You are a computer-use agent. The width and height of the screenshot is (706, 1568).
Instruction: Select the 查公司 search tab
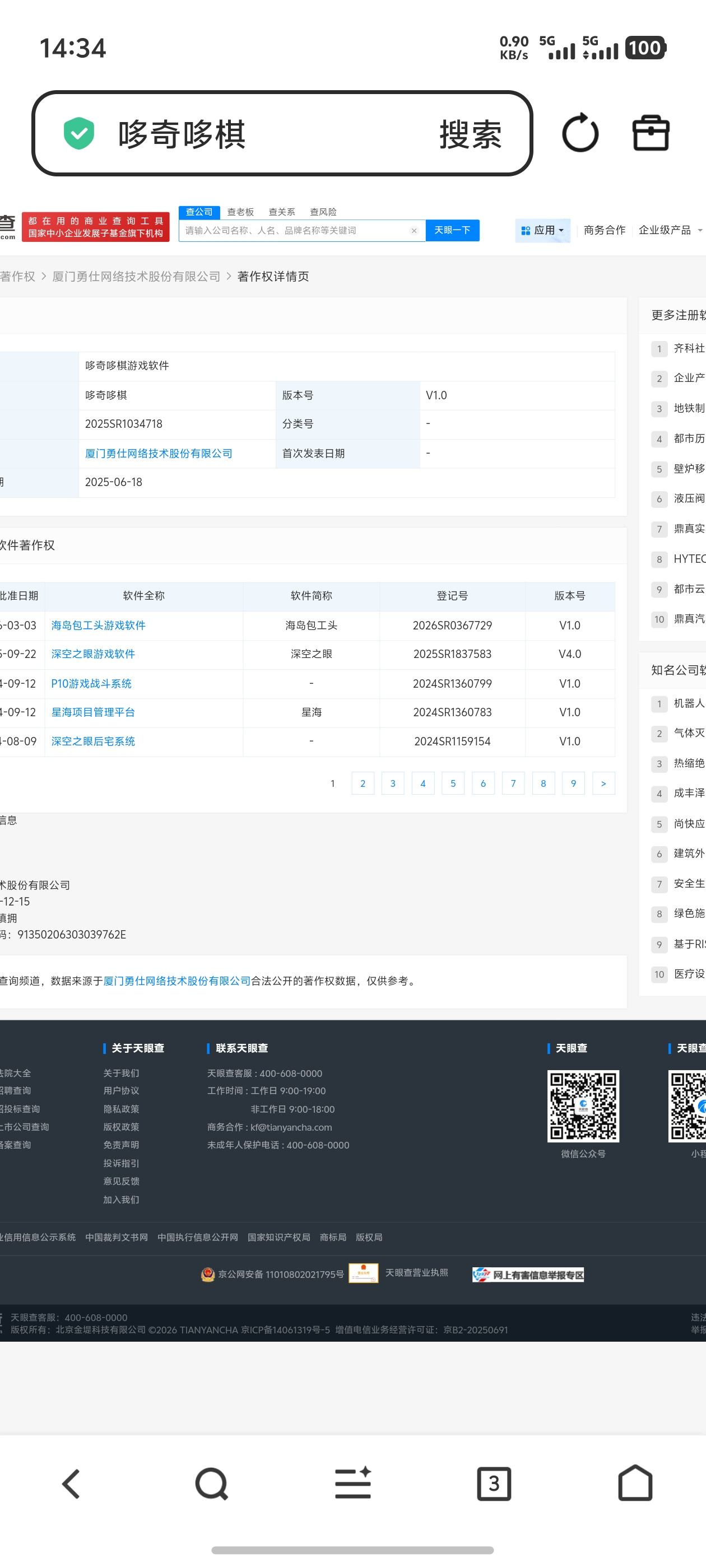coord(199,212)
